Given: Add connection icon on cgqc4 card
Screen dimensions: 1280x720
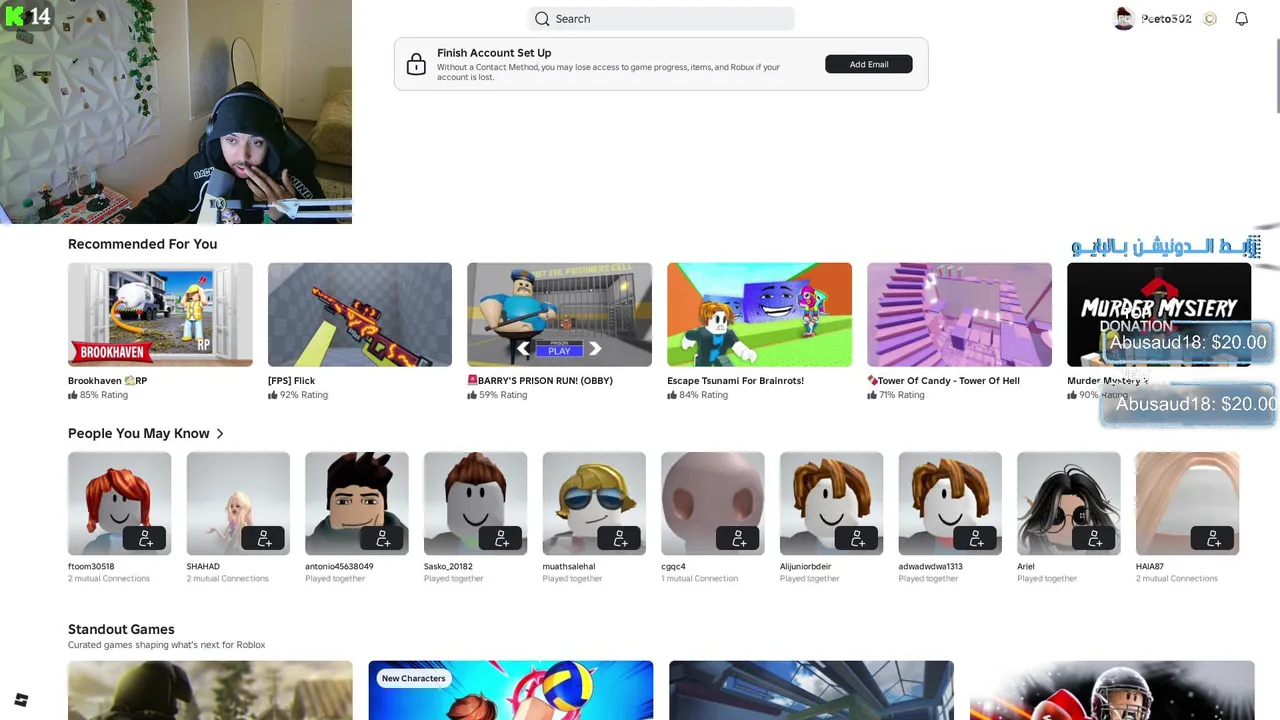Looking at the screenshot, I should coord(738,539).
